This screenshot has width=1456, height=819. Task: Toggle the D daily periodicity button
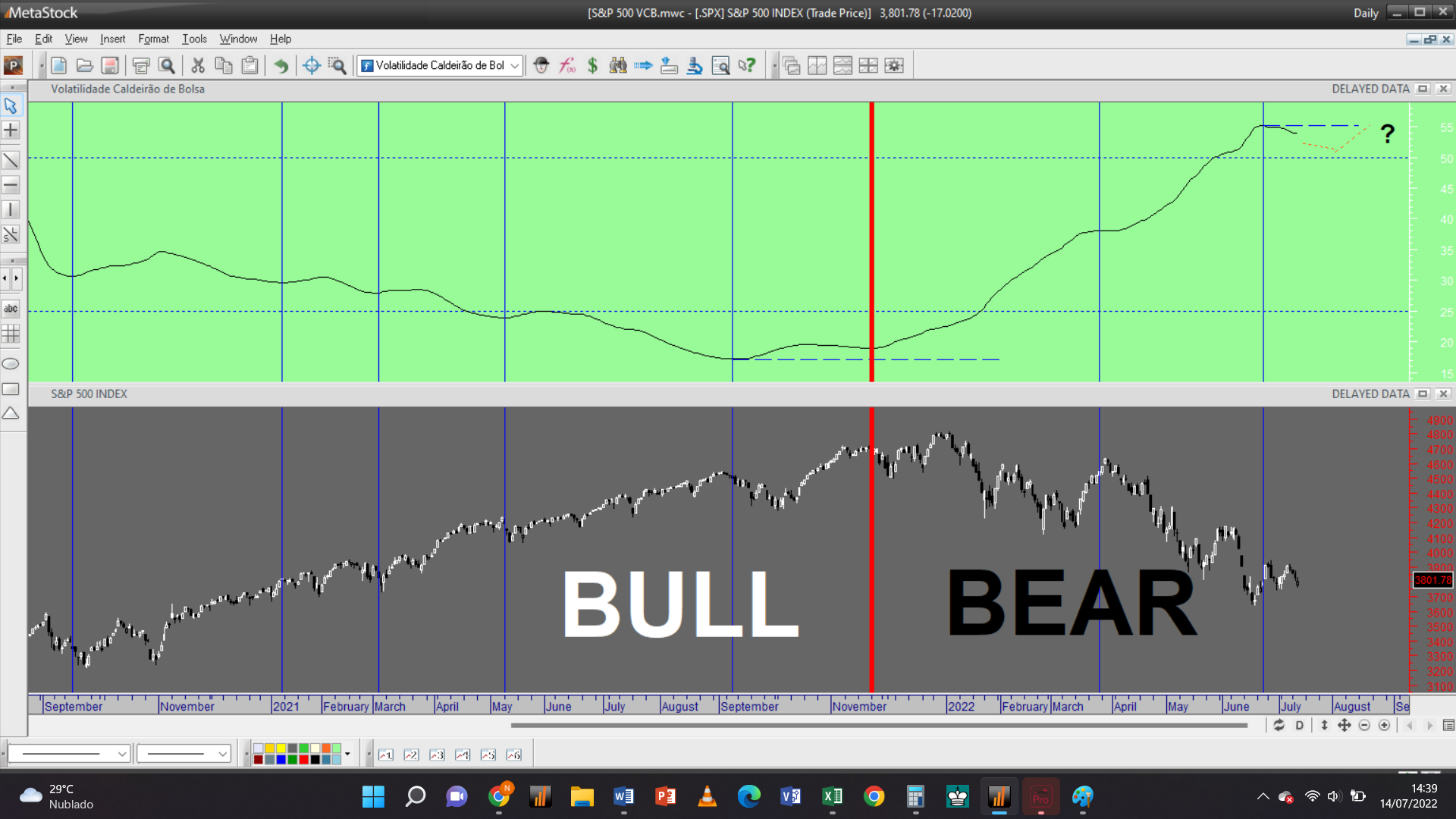point(1300,726)
